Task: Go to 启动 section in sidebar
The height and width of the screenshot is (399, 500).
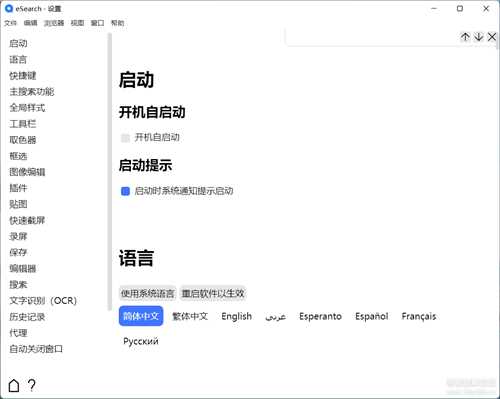Action: 18,43
